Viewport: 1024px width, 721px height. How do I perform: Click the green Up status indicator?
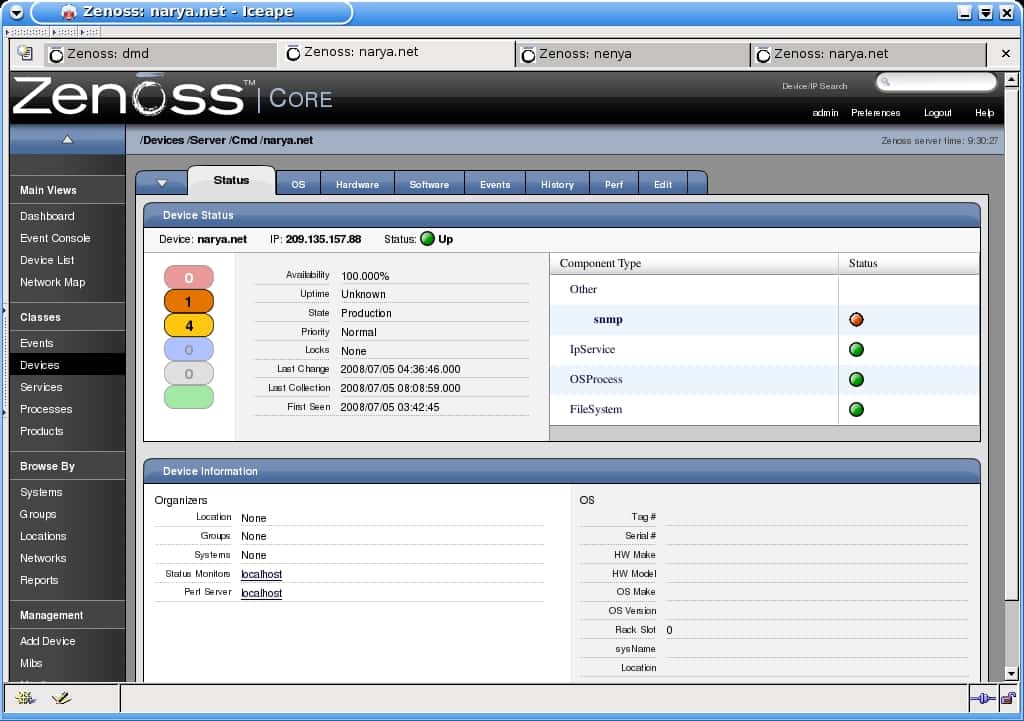(427, 238)
